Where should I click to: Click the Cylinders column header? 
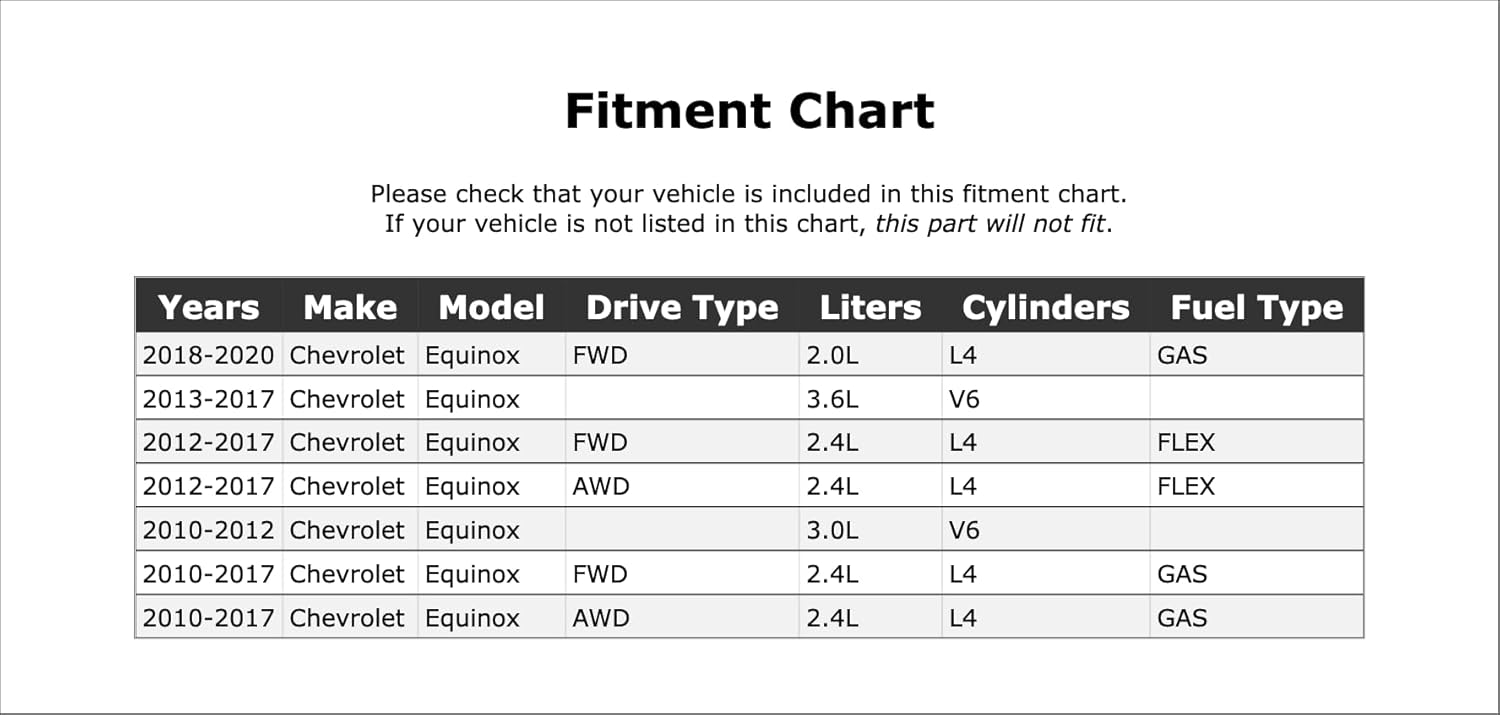[x=1045, y=308]
